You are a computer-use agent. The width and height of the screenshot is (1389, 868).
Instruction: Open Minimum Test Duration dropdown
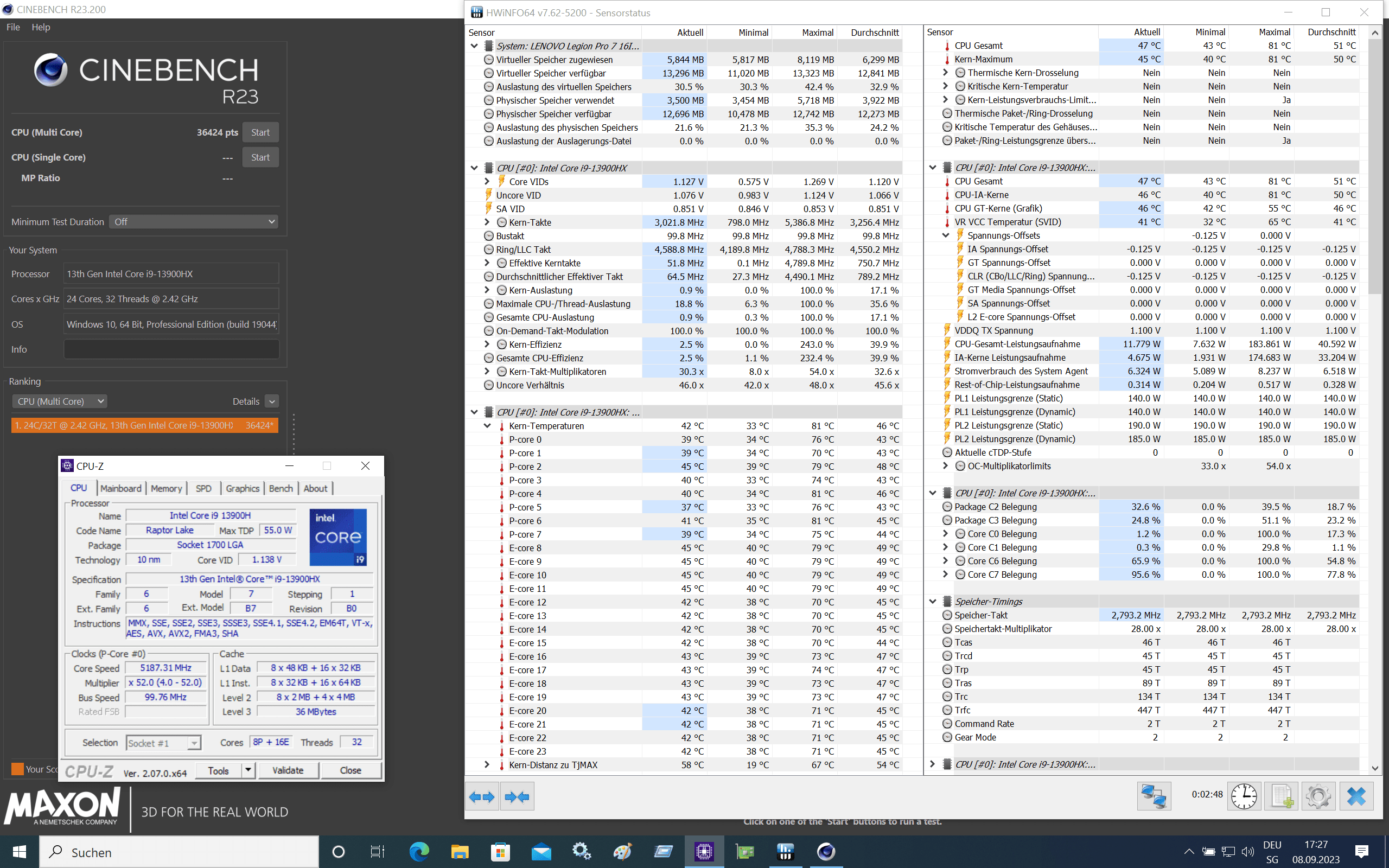click(193, 221)
